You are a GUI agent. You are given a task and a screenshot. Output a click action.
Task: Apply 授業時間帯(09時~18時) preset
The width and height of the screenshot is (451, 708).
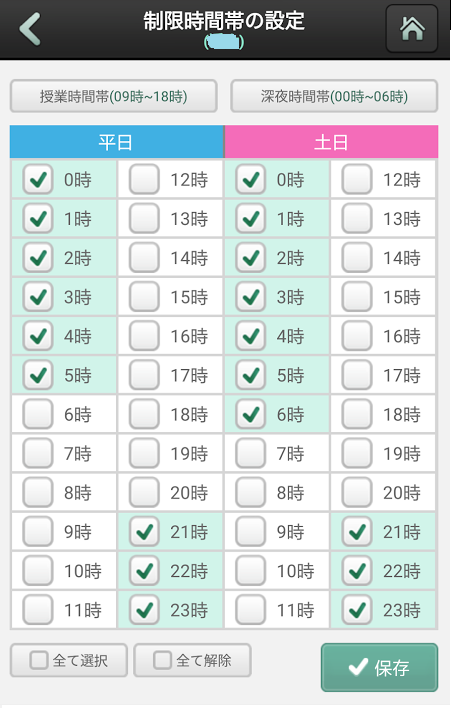(x=113, y=96)
